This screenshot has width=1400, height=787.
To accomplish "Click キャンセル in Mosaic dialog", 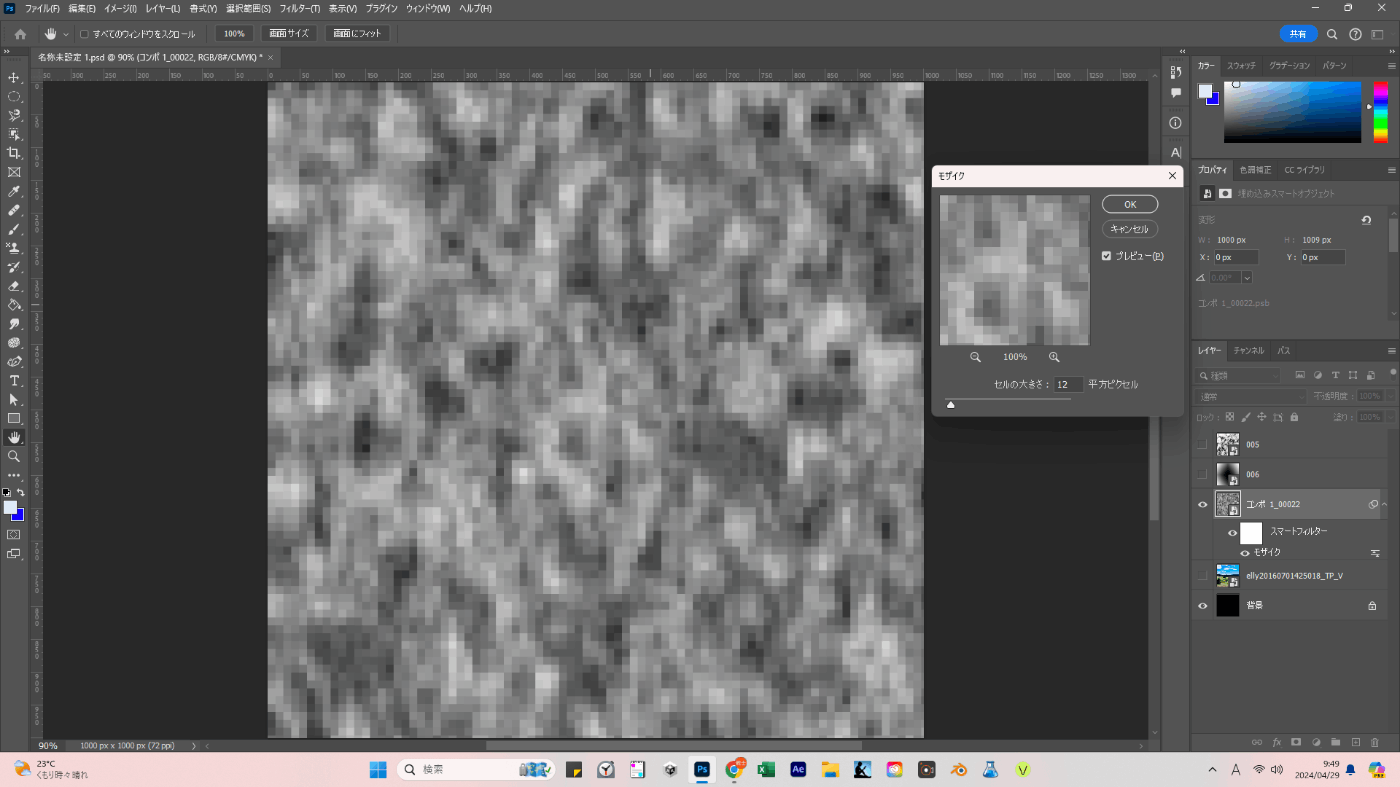I will tap(1130, 229).
